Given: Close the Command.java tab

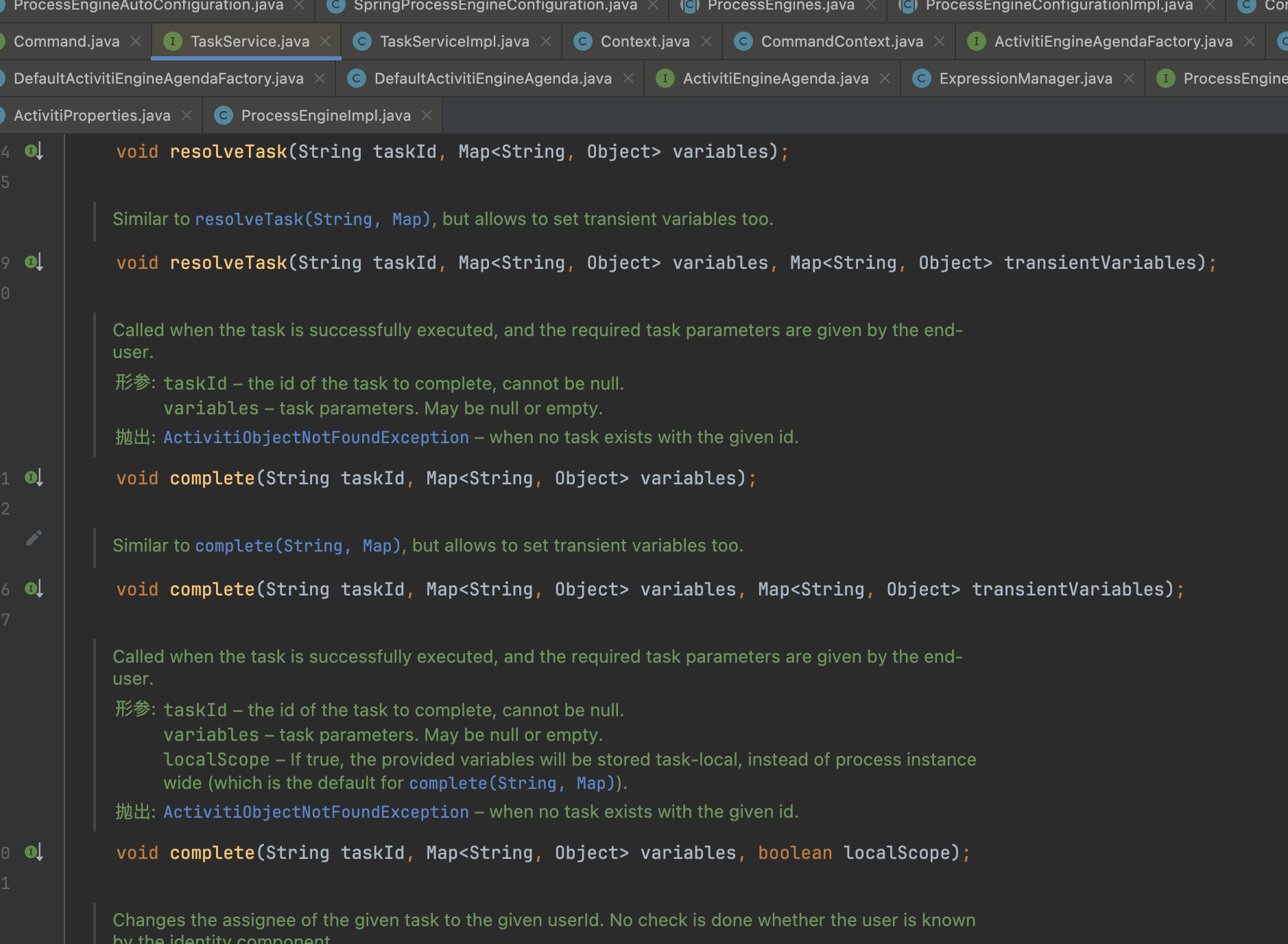Looking at the screenshot, I should tap(136, 42).
